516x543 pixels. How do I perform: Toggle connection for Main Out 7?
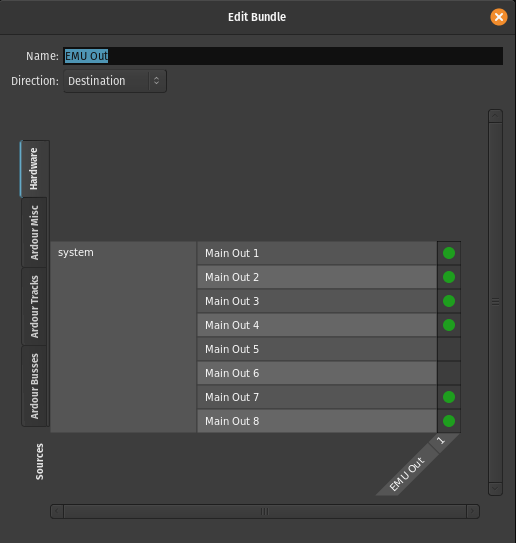[449, 397]
